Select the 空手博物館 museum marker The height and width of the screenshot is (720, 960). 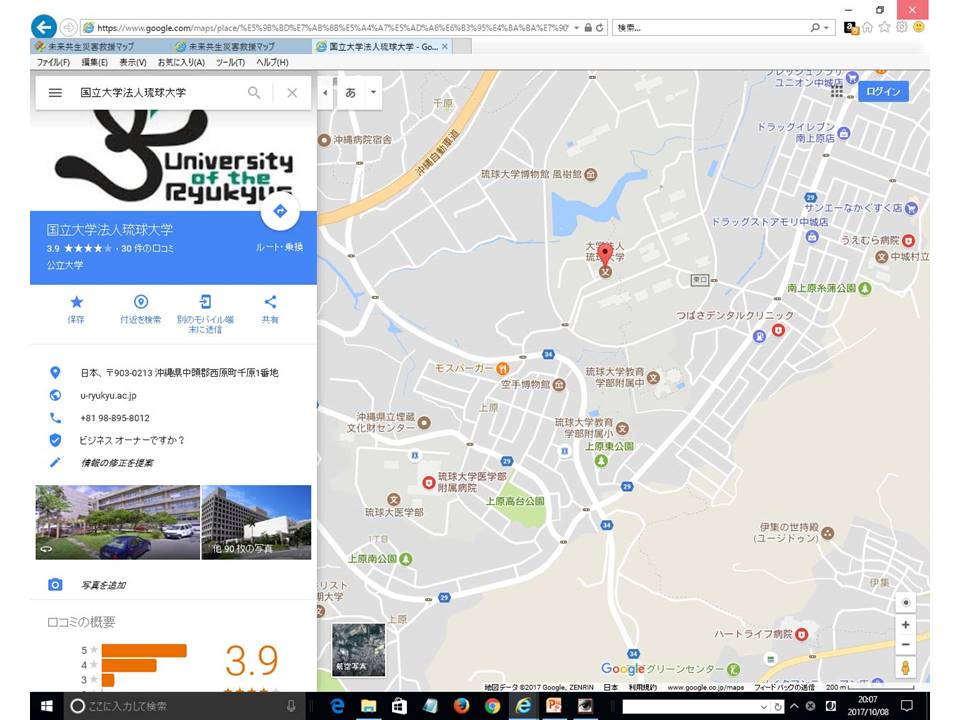[559, 384]
